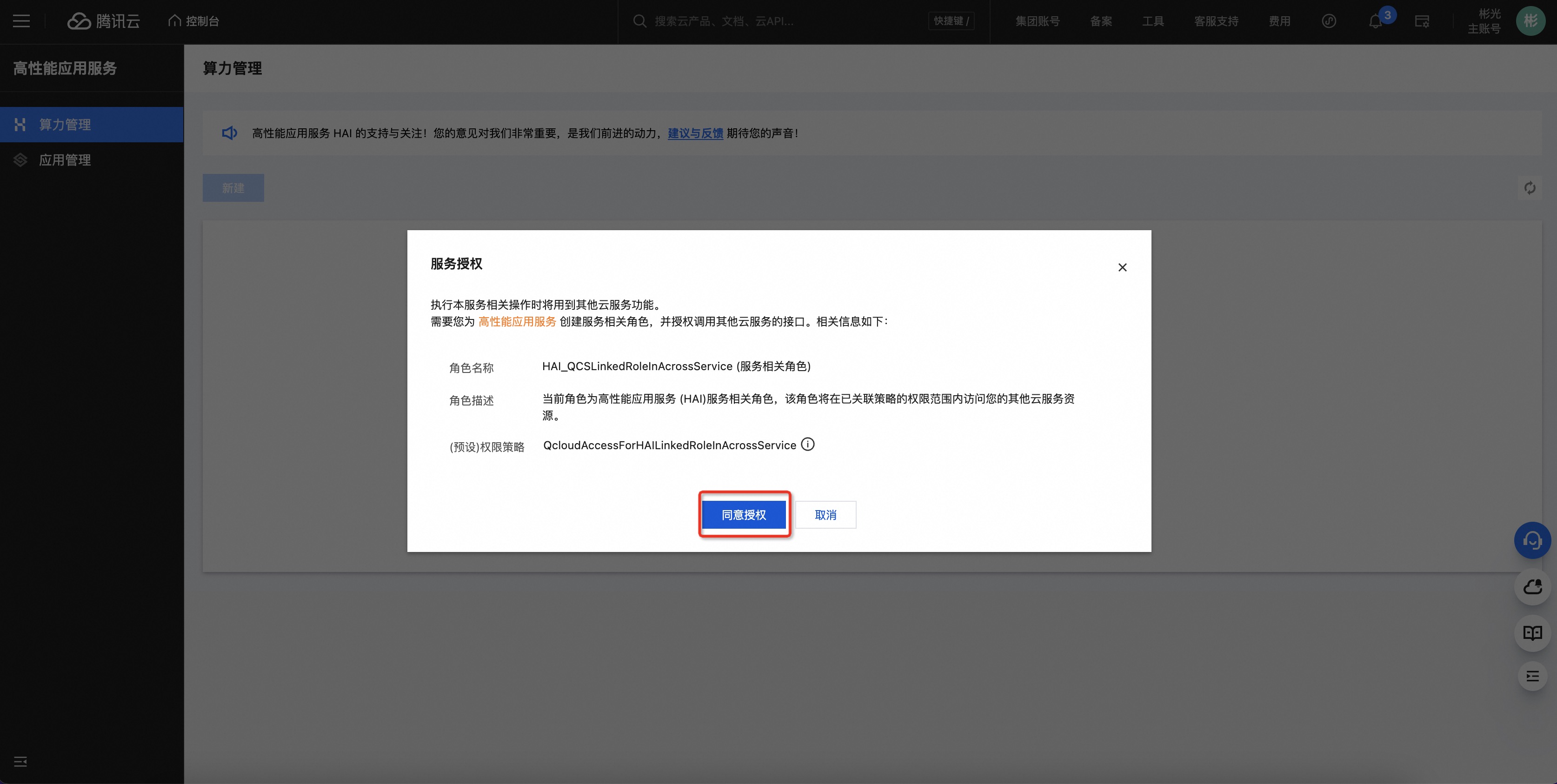Viewport: 1557px width, 784px height.
Task: Click the cloud alert icon on right edge
Action: (1531, 586)
